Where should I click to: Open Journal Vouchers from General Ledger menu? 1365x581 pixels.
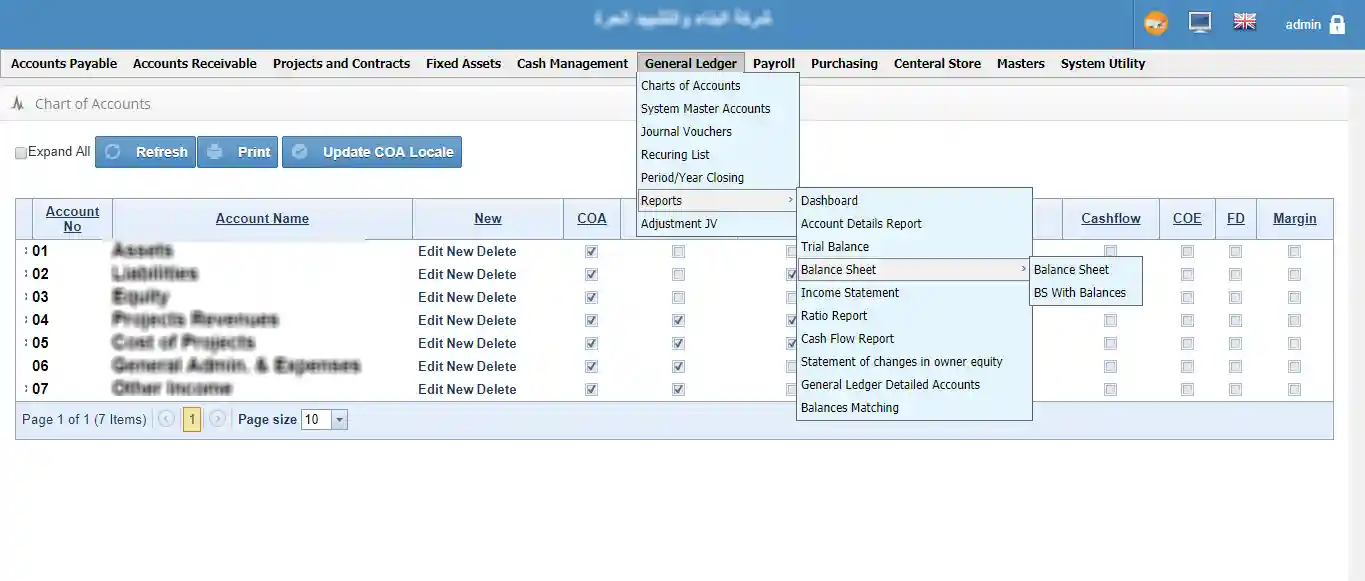[x=686, y=132]
